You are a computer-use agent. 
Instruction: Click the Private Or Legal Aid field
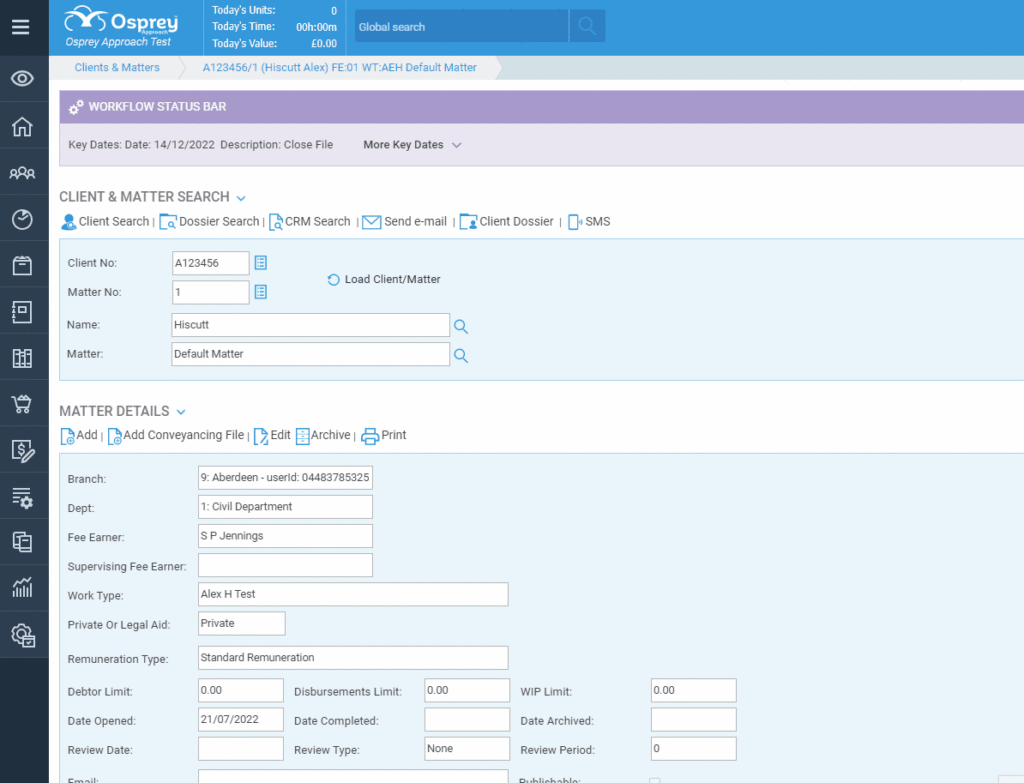242,623
